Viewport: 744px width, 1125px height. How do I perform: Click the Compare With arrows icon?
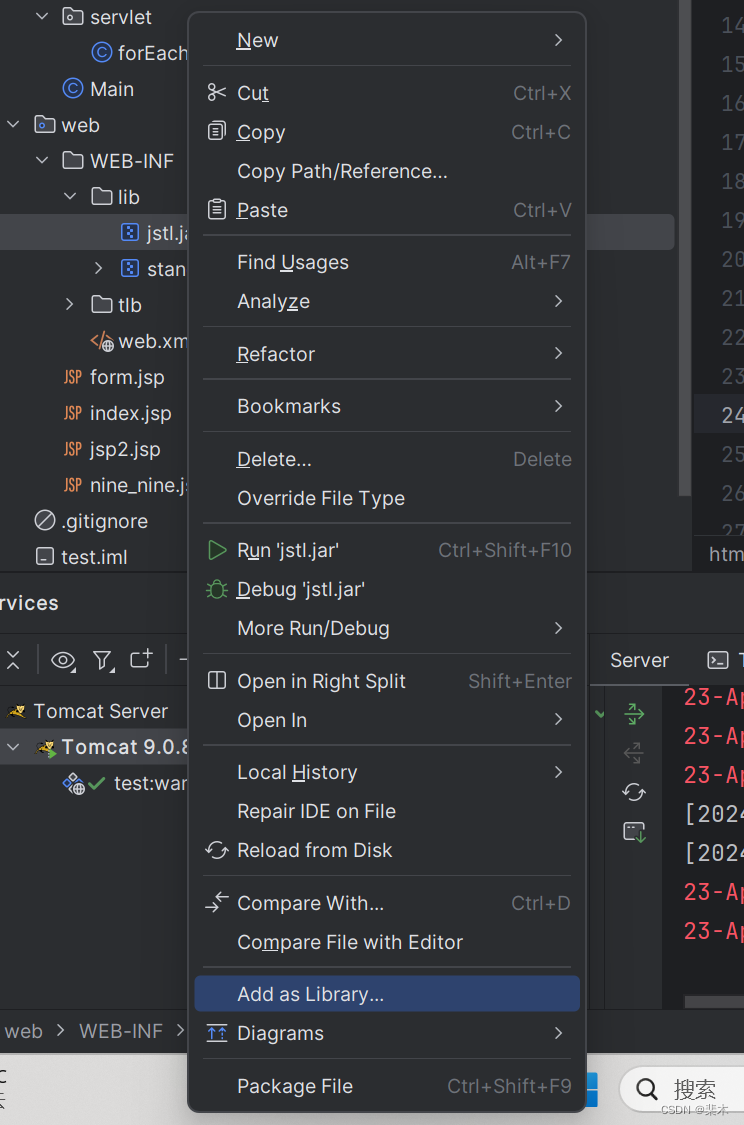click(217, 902)
